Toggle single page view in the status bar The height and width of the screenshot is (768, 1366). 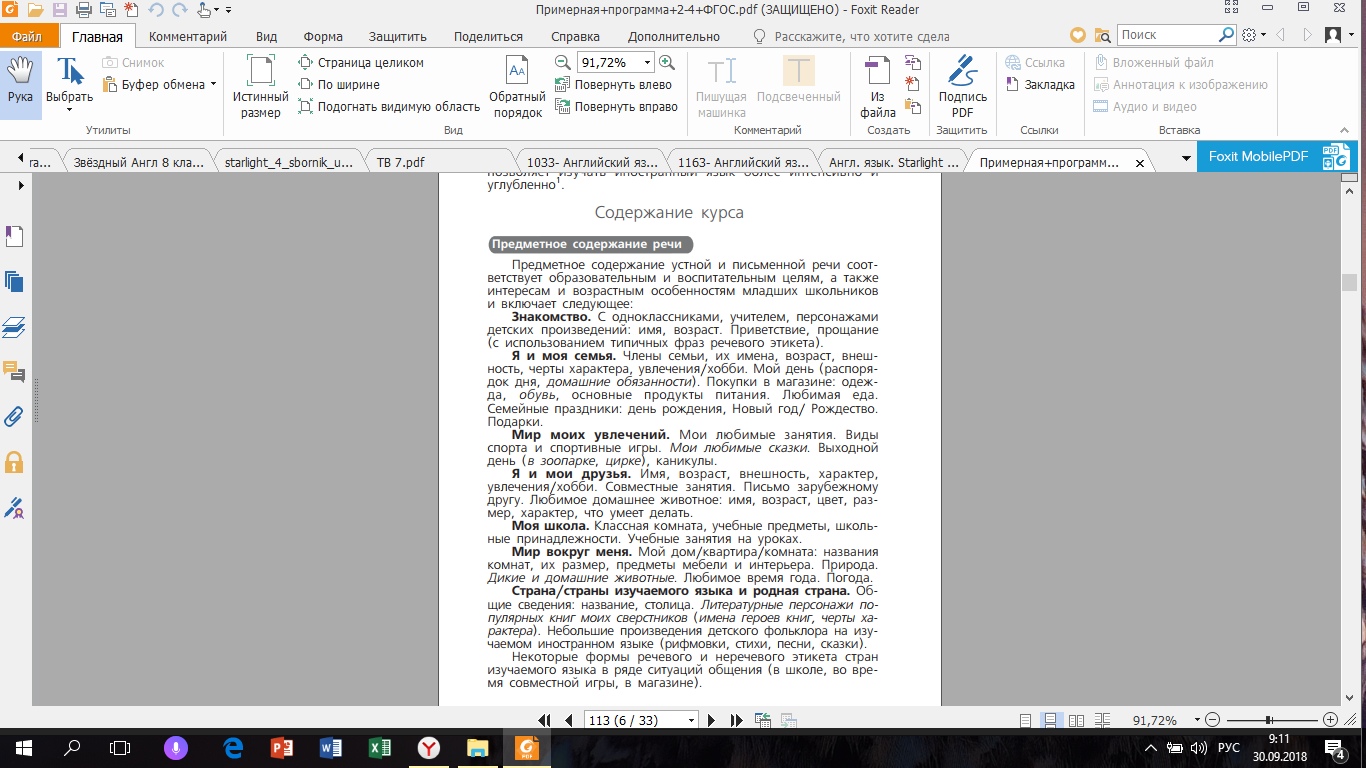click(x=1024, y=720)
